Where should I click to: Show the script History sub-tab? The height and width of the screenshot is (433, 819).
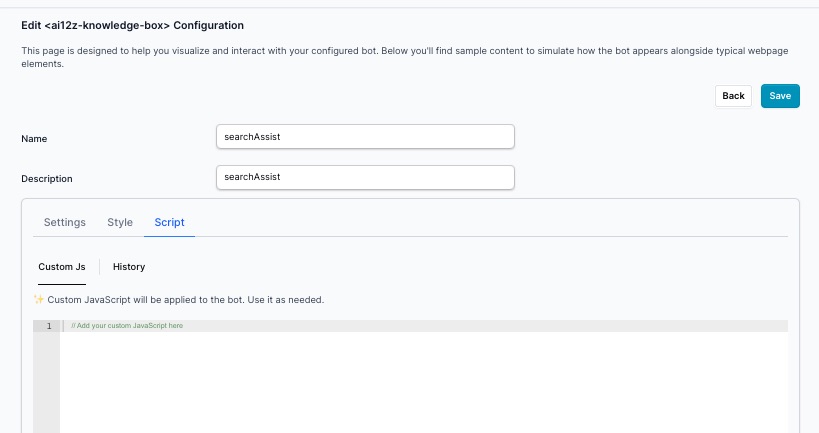coord(129,267)
